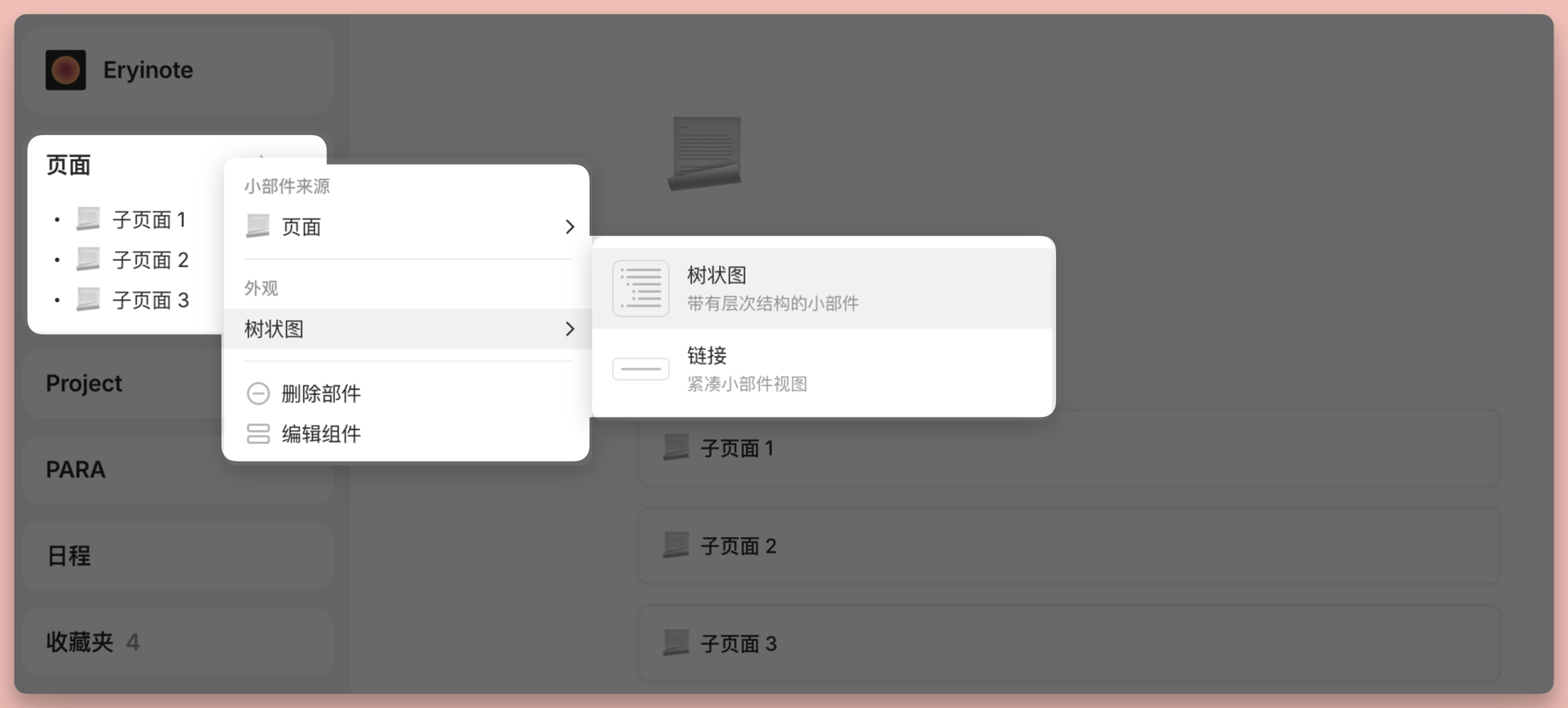The width and height of the screenshot is (1568, 708).
Task: Click page icon on main 子页面 2 card
Action: [x=676, y=545]
